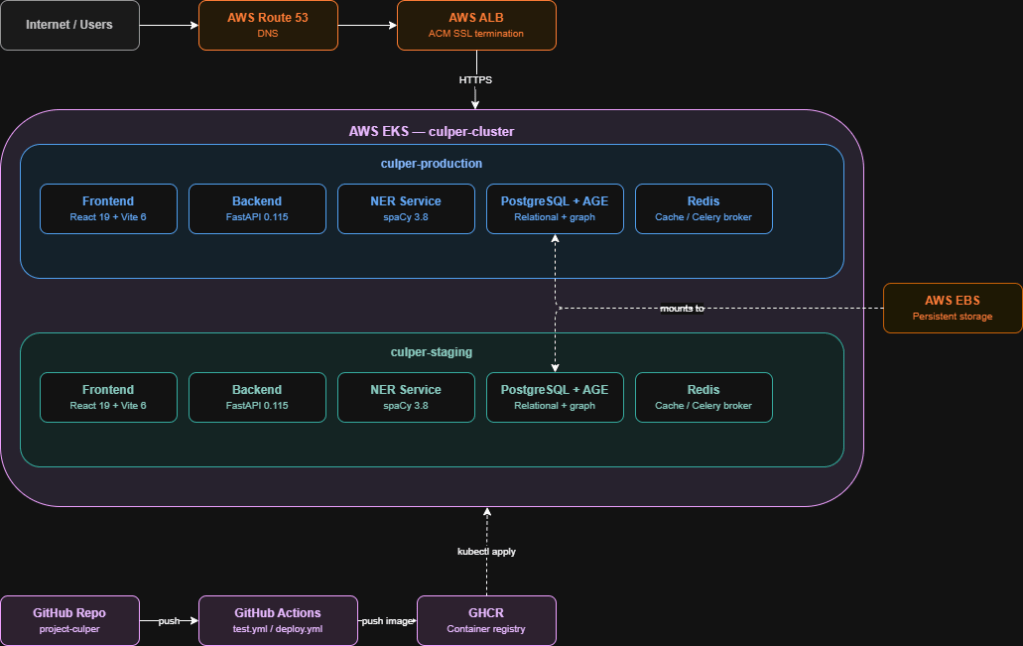Click the AWS ALB node
The image size is (1023, 646).
pos(476,25)
